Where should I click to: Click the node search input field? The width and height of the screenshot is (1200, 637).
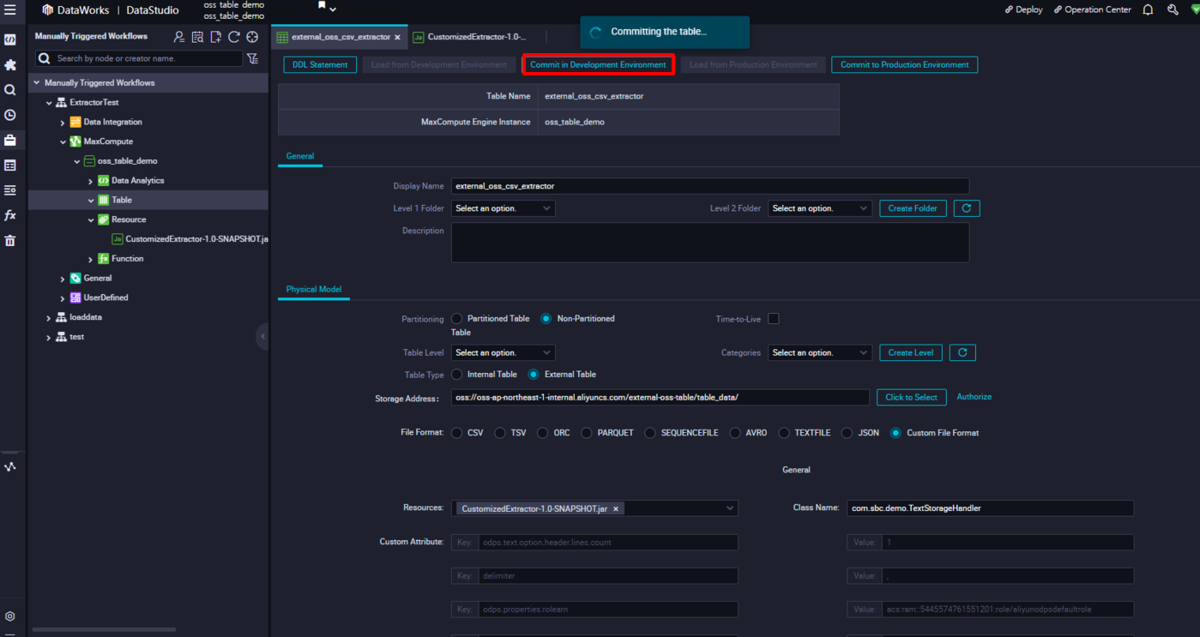pos(140,59)
